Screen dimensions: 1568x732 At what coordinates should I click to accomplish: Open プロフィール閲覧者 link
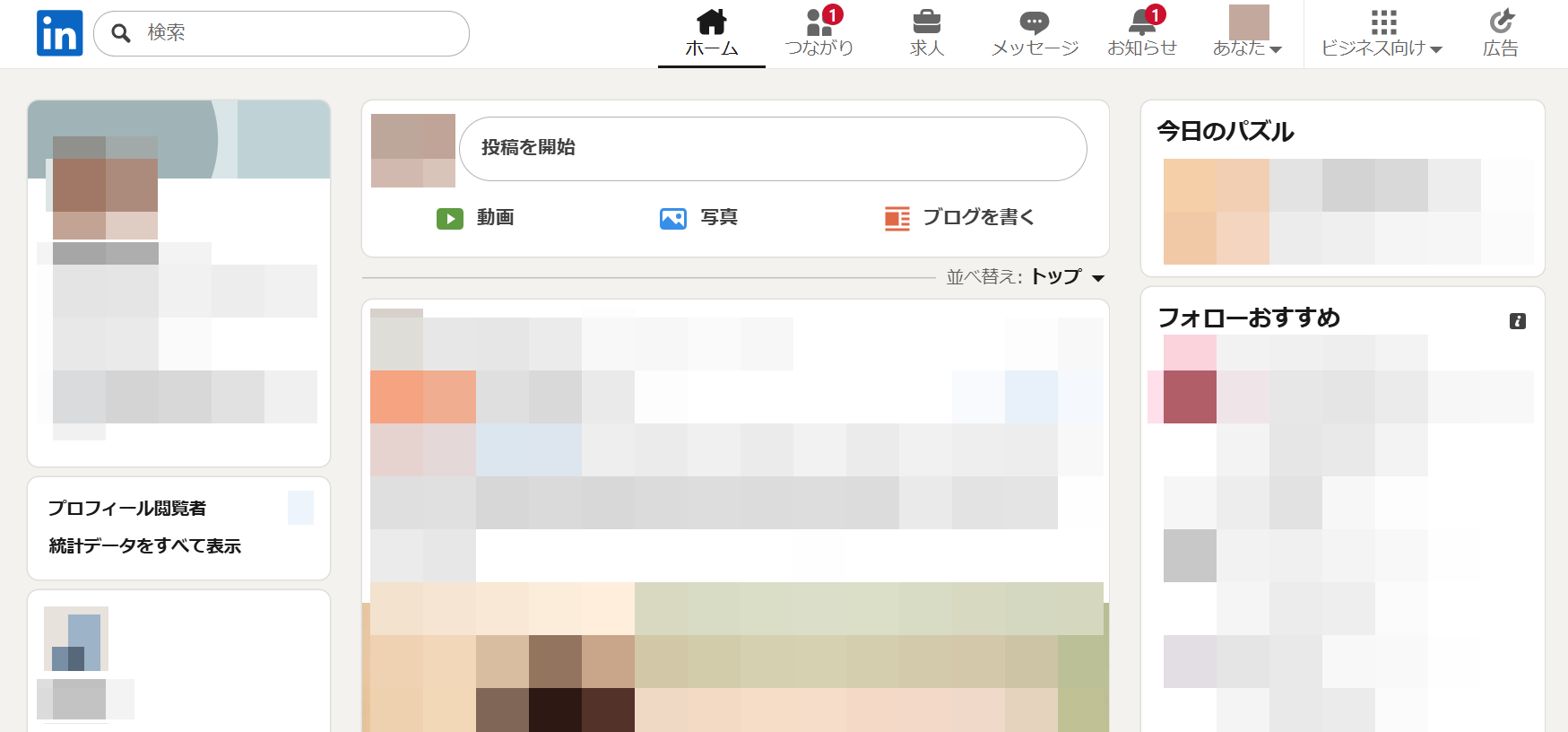(127, 509)
